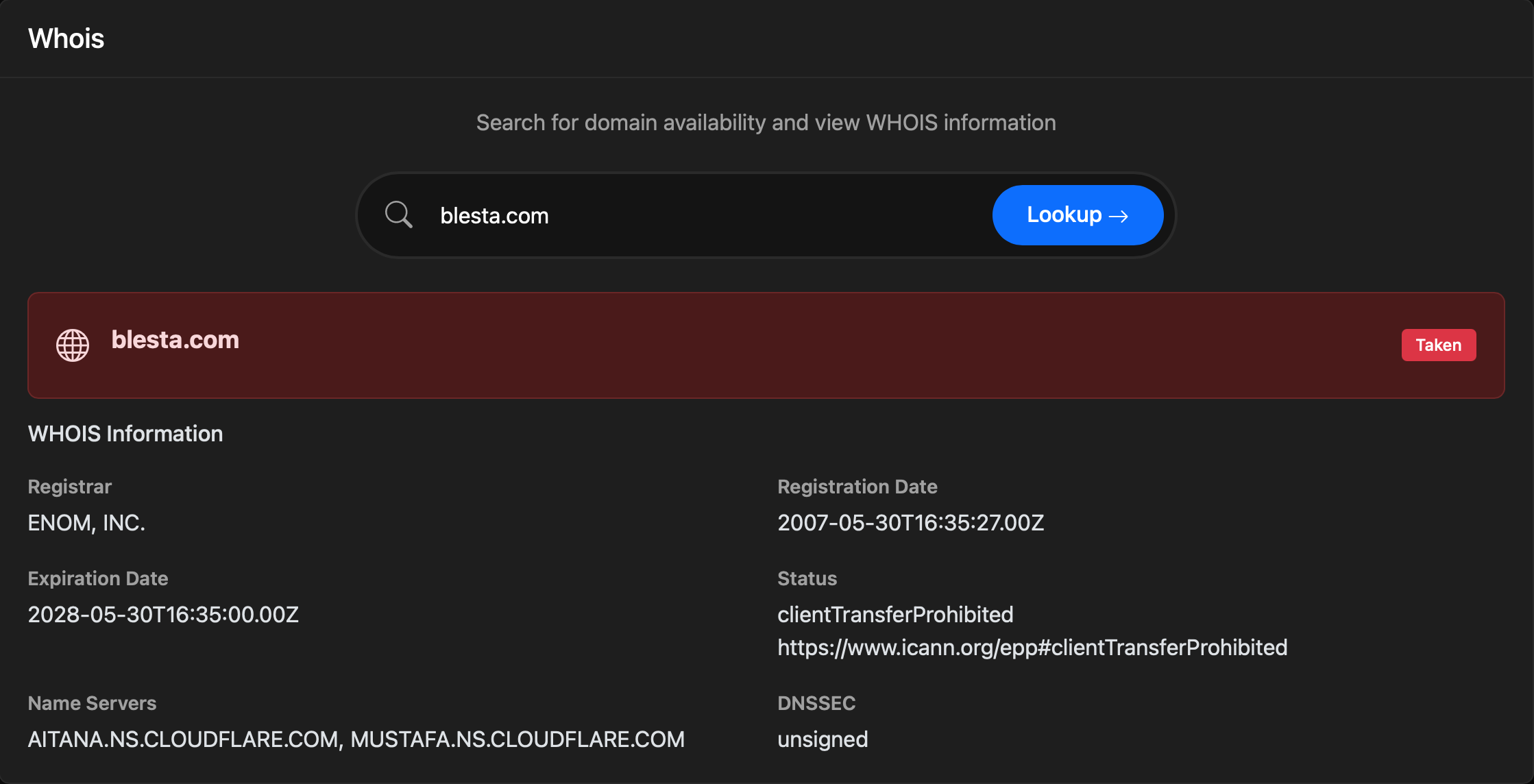Click the MUSTAFA.NS.CLOUDFLARE.COM name server text

pos(518,739)
